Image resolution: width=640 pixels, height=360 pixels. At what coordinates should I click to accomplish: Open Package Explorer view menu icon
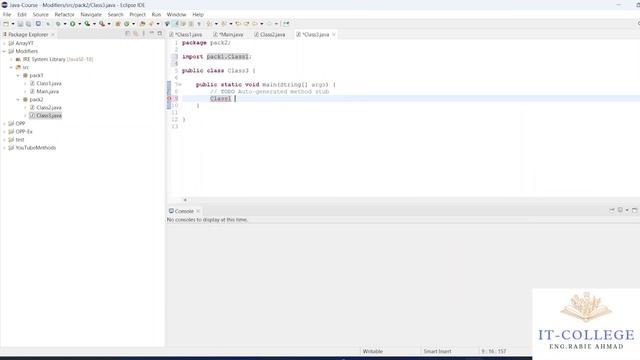(144, 34)
